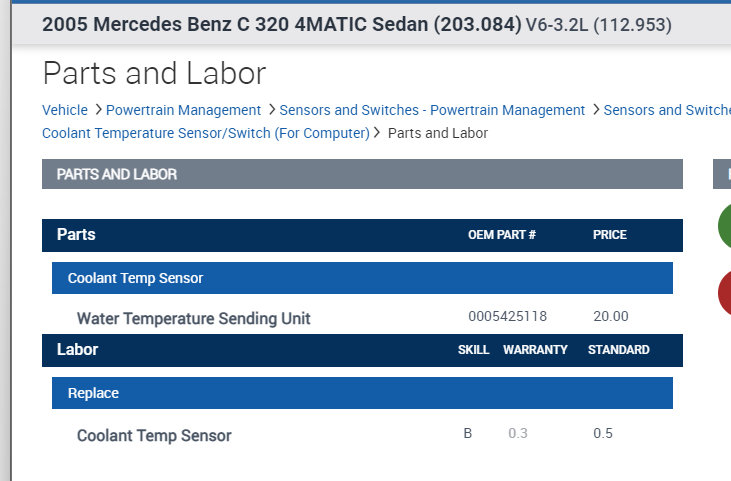Click the 20.00 part price
The image size is (731, 481).
tap(610, 317)
